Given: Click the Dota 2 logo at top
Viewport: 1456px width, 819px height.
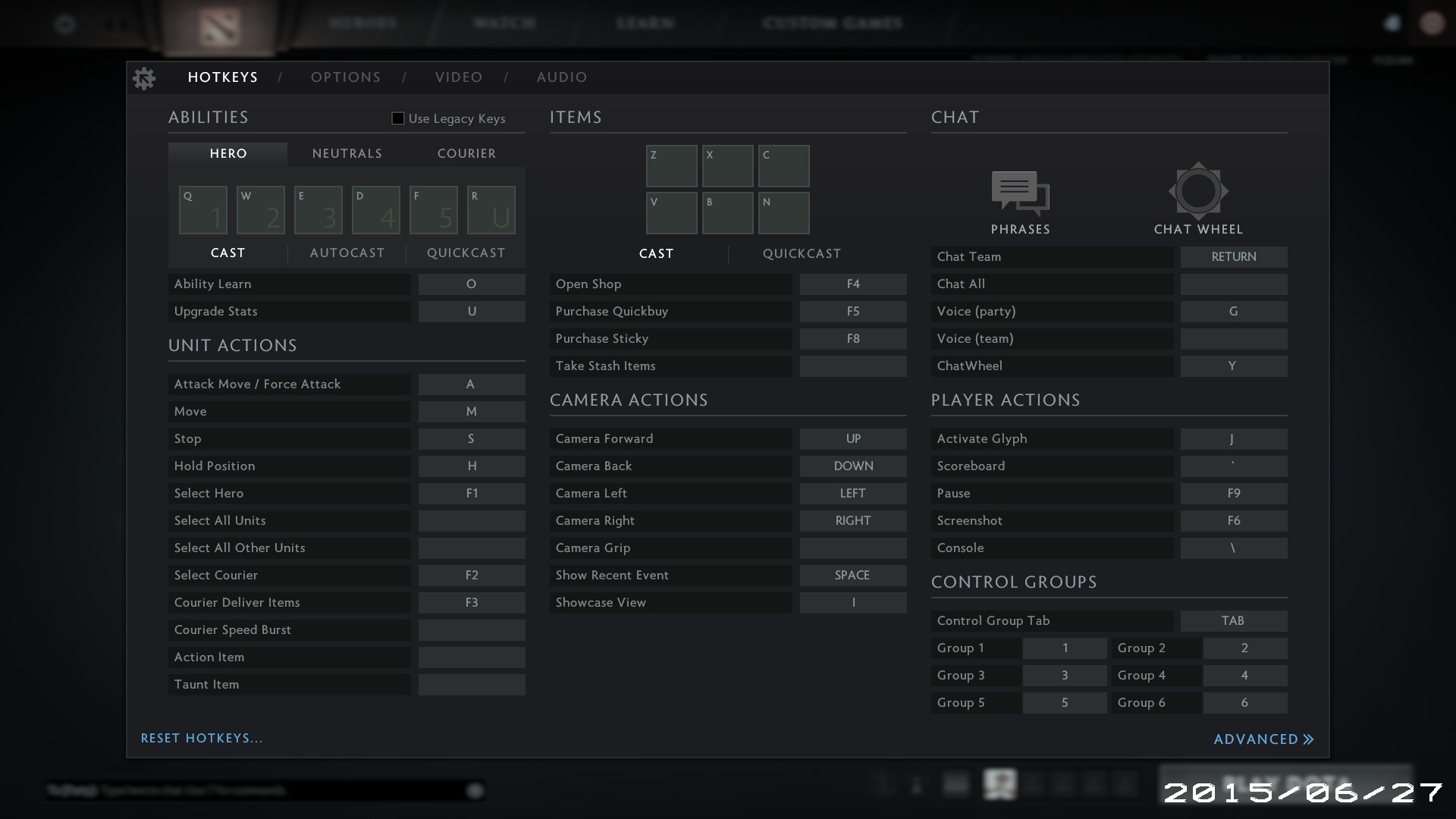Looking at the screenshot, I should (x=220, y=27).
